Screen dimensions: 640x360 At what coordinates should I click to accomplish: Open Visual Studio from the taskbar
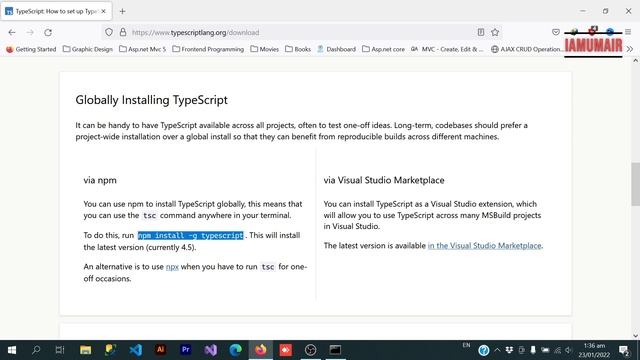(211, 350)
